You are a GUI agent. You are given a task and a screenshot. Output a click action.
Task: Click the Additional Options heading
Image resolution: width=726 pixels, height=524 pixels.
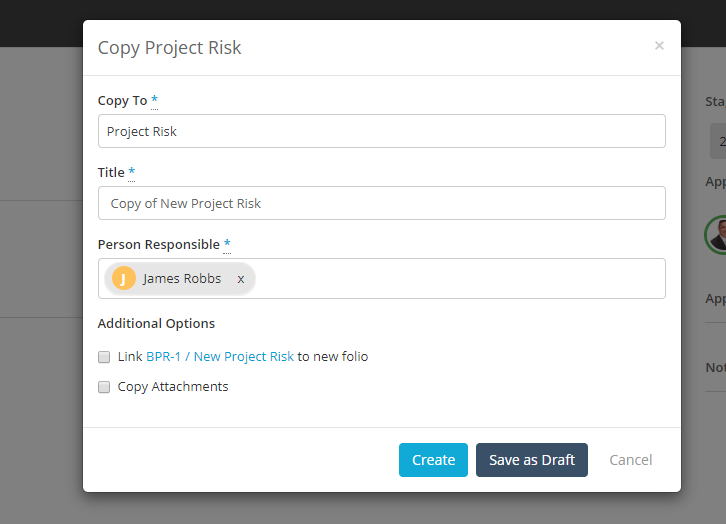(156, 323)
